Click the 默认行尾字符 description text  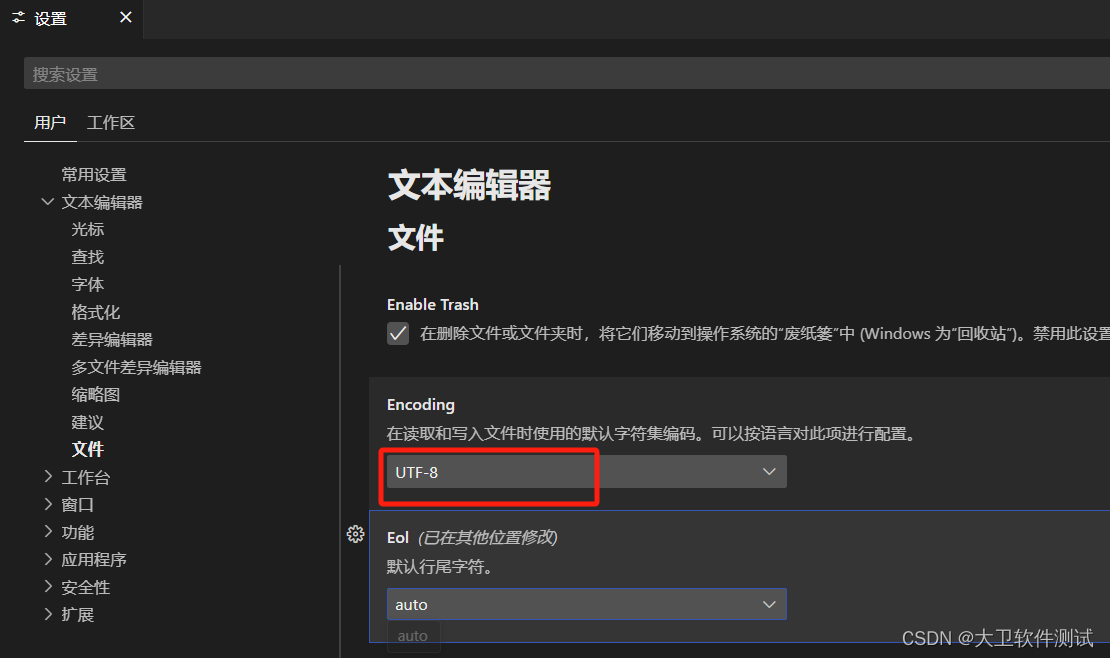coord(440,567)
